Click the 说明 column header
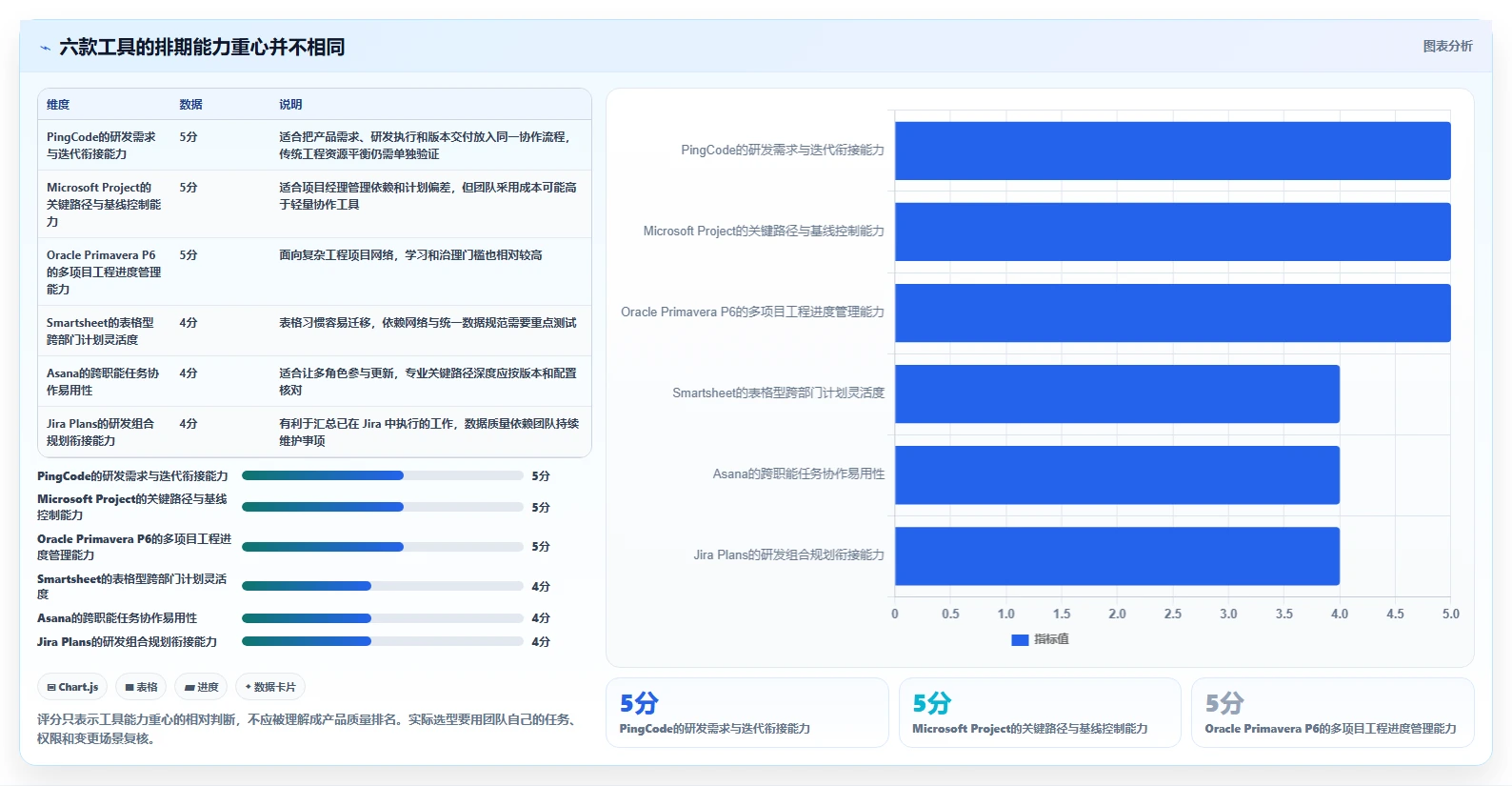Screen dimensions: 1512x786 tap(290, 105)
